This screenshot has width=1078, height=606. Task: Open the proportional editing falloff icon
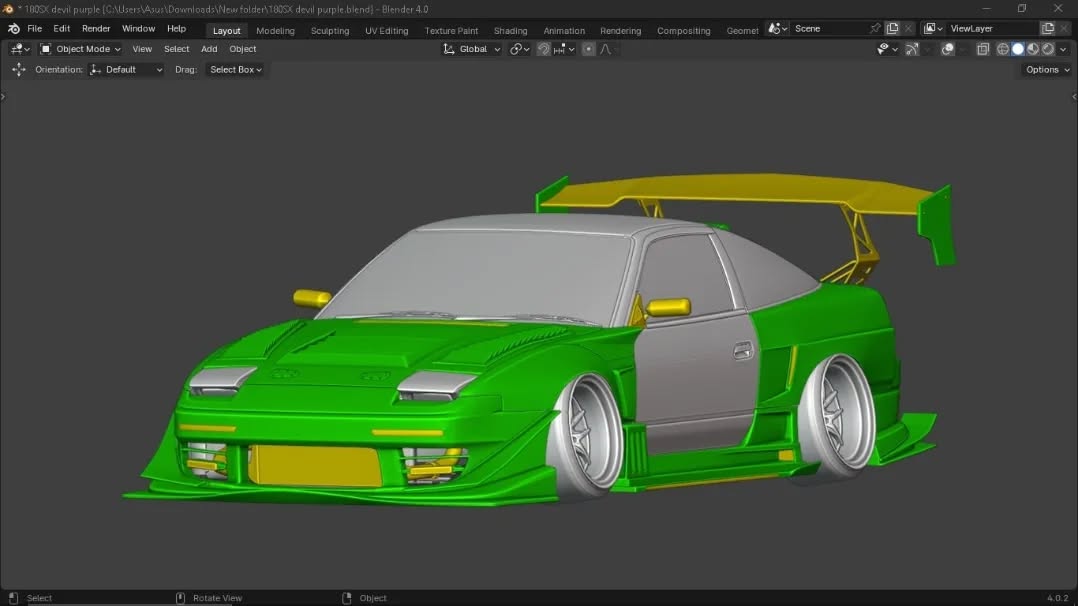click(x=606, y=49)
